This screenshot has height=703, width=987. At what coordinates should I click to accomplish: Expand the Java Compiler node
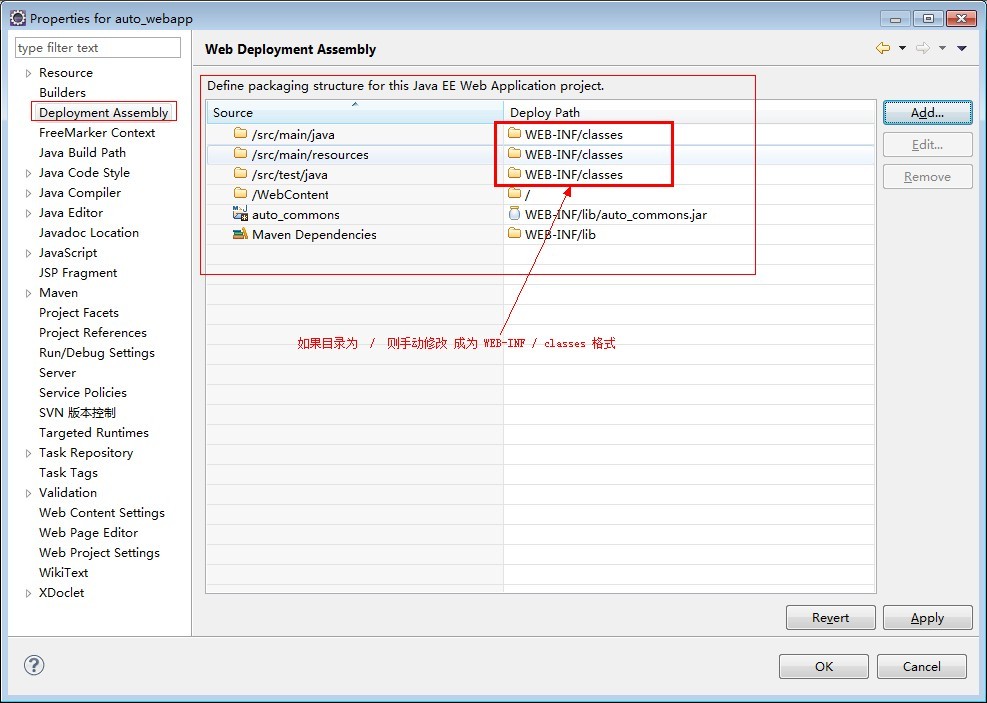coord(28,193)
